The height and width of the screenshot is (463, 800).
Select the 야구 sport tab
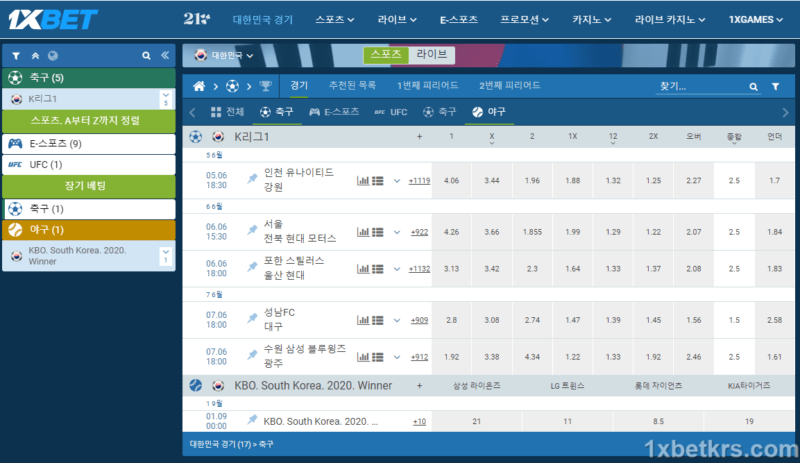click(x=489, y=112)
